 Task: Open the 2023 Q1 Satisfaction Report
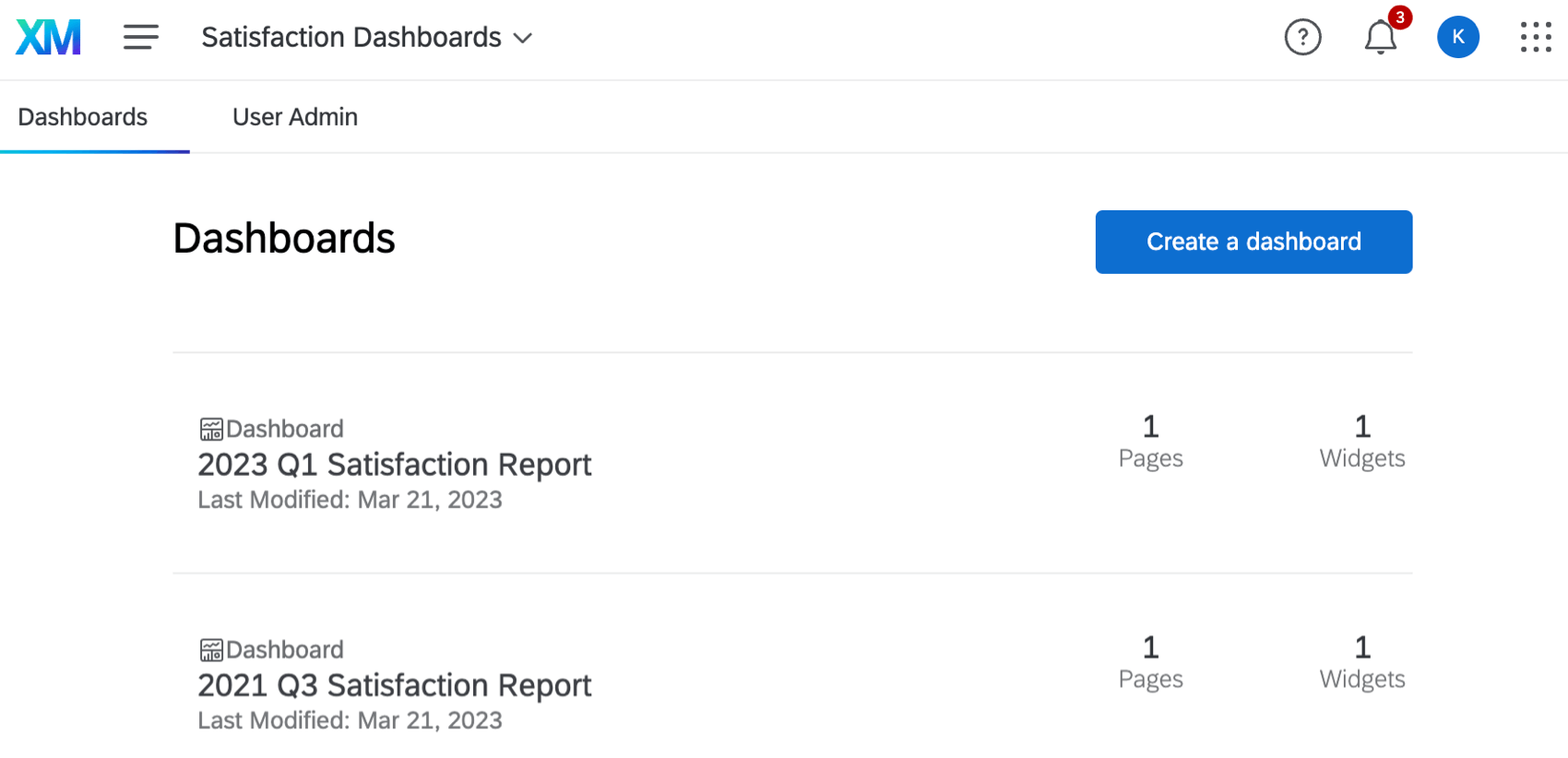coord(394,465)
